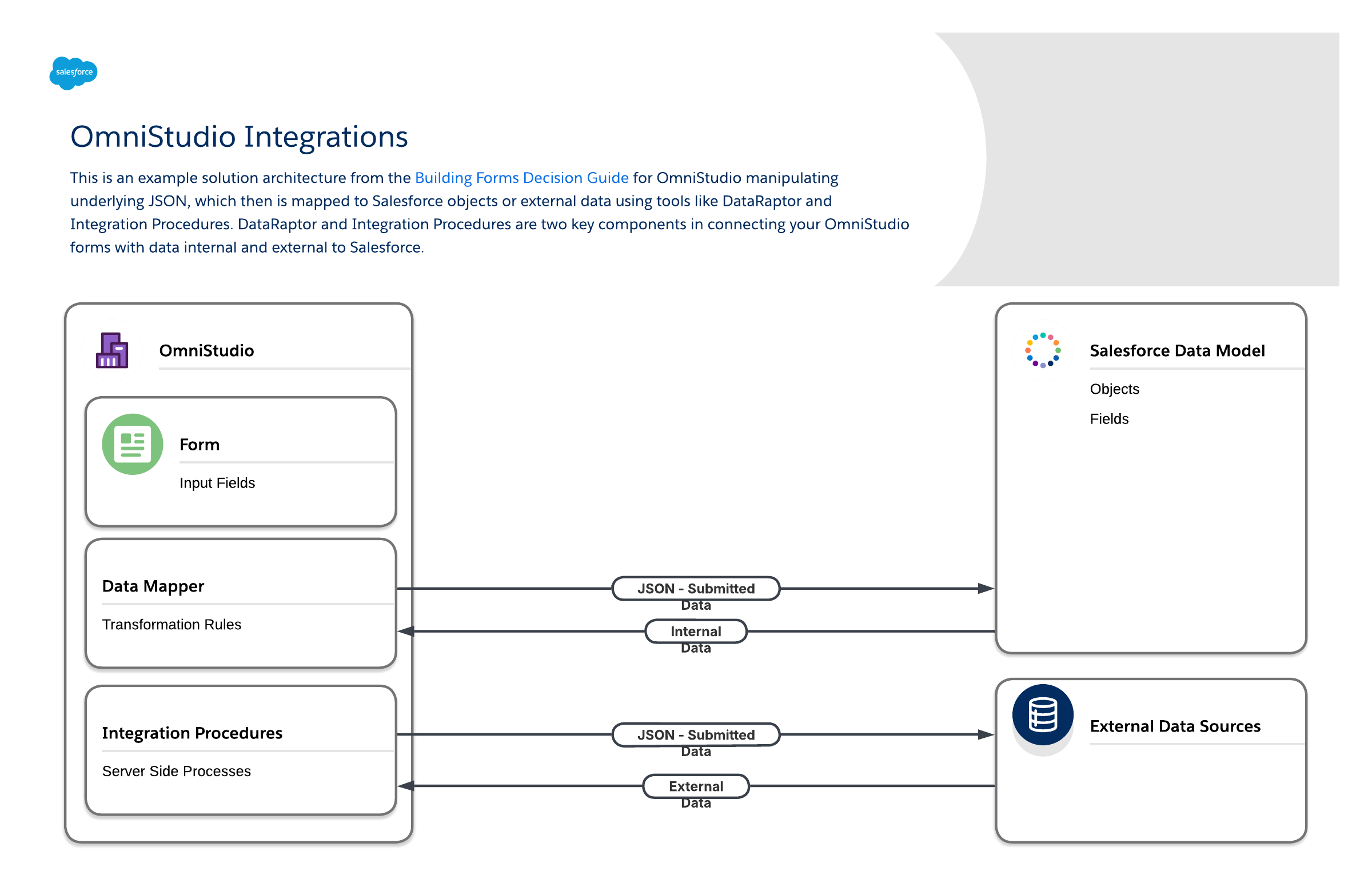
Task: Click the Fields item under Salesforce Data Model
Action: click(x=1109, y=419)
